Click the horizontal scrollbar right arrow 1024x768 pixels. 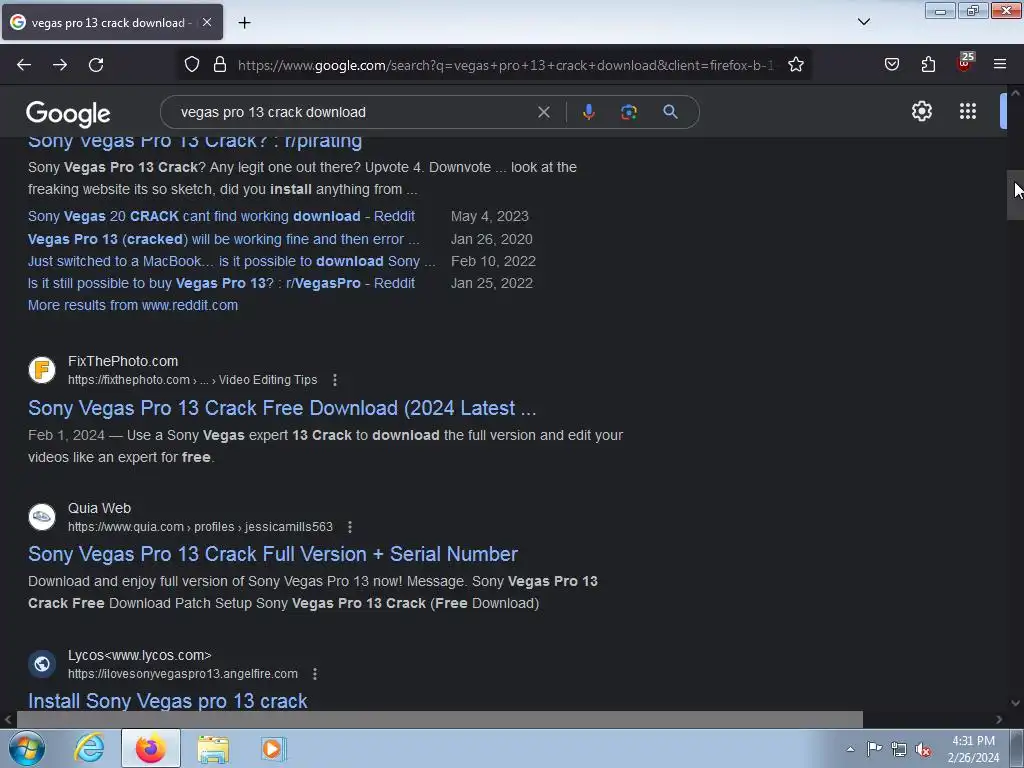[x=999, y=719]
